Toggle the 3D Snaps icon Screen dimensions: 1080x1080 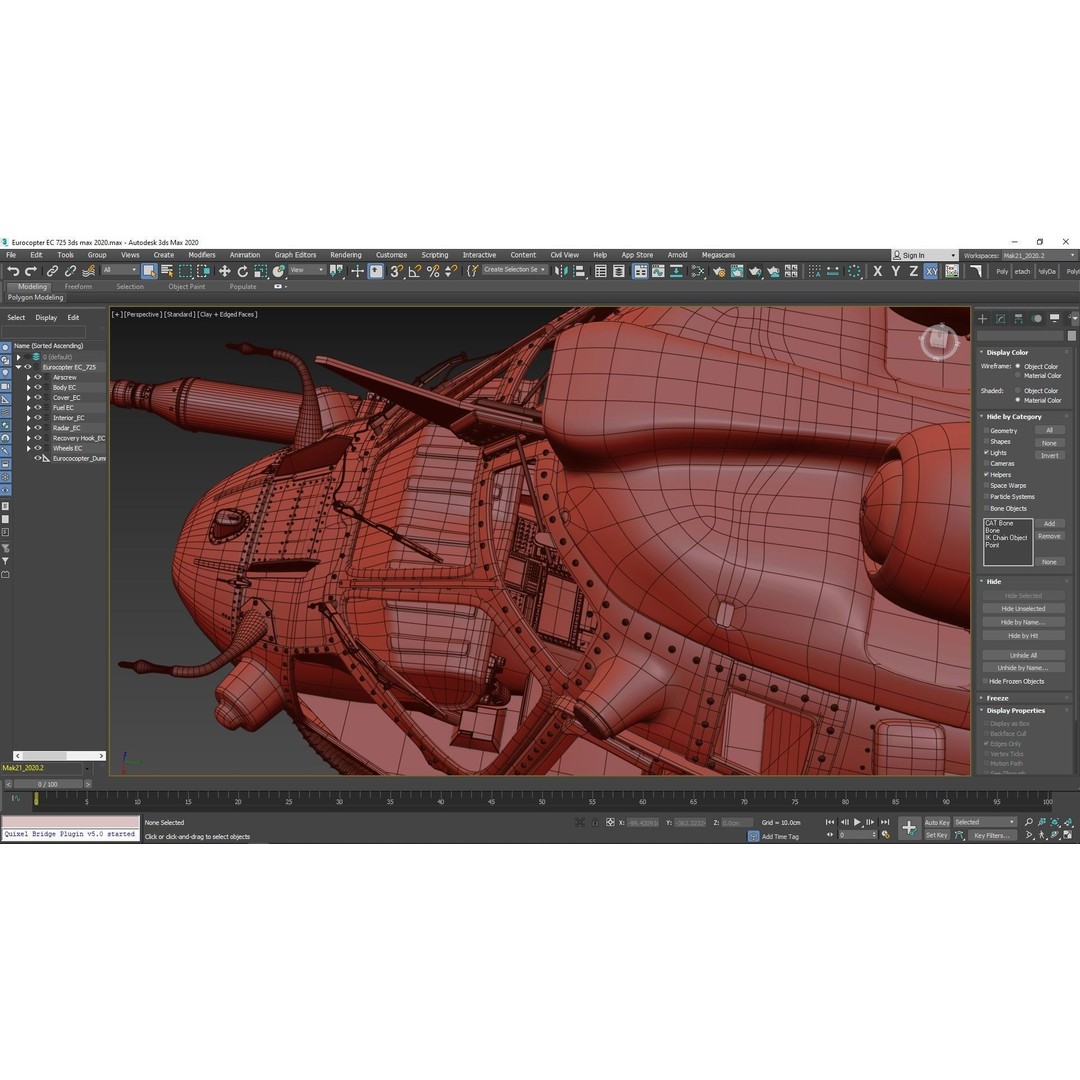point(396,271)
